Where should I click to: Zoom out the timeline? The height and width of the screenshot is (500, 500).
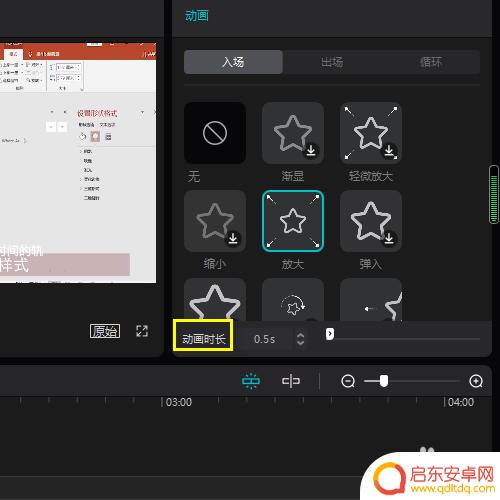click(348, 381)
